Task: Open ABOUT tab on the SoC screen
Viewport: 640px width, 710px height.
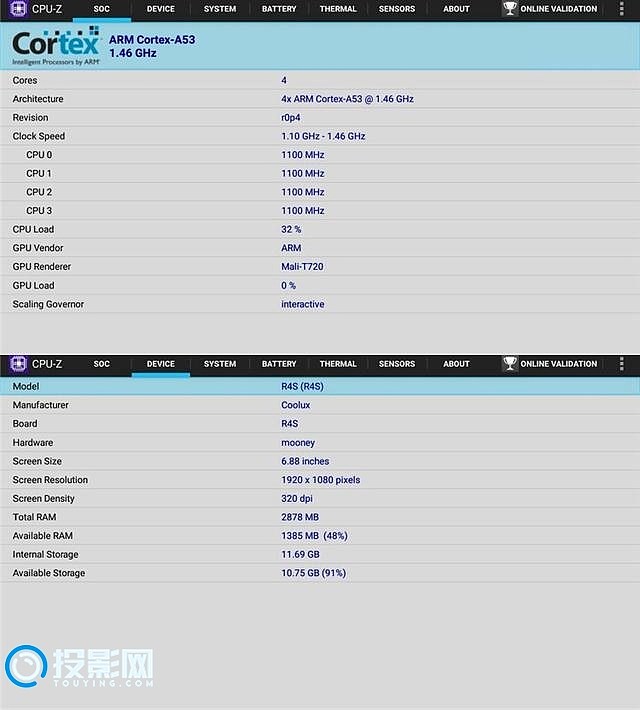Action: coord(456,9)
